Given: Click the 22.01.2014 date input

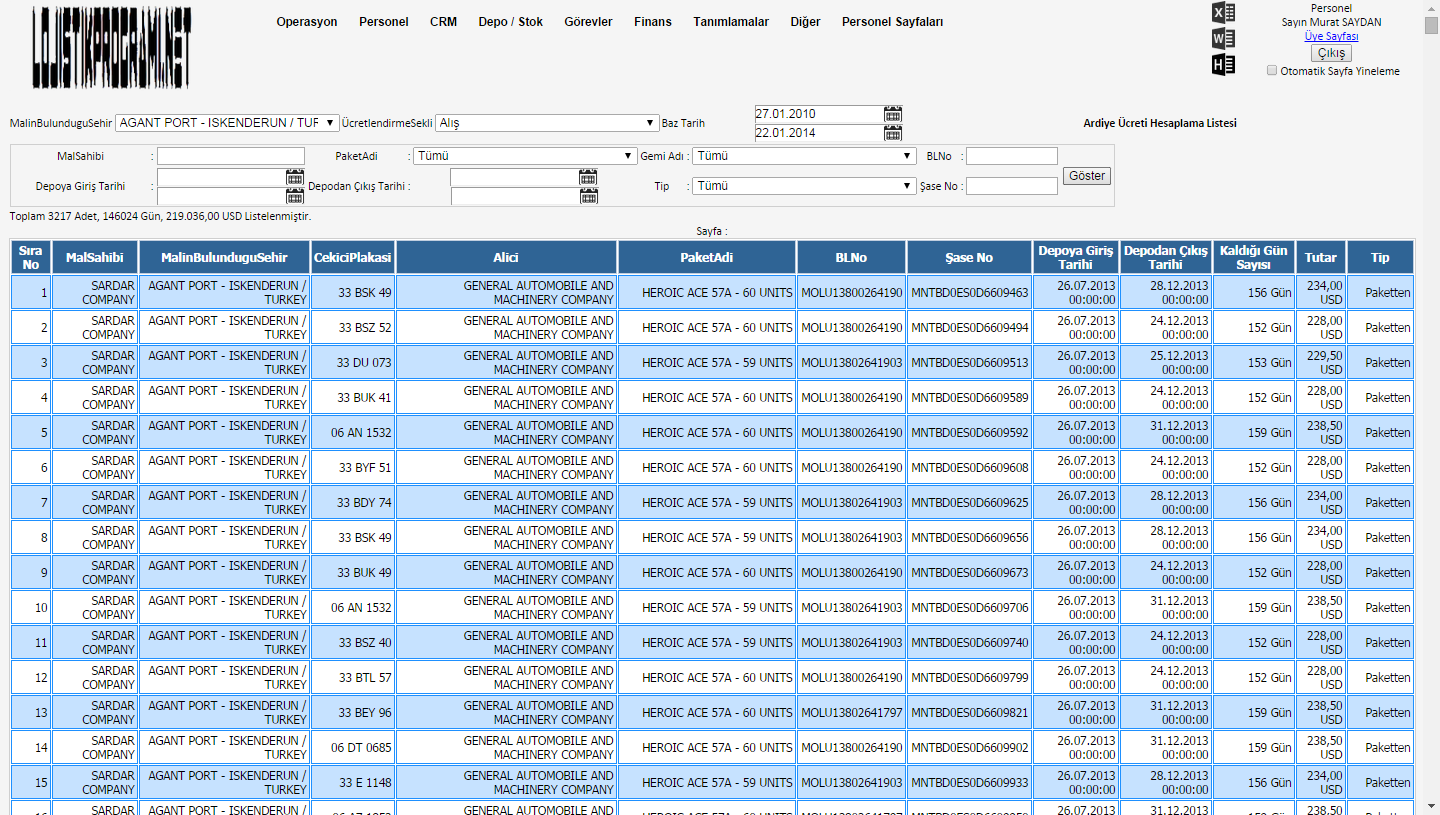Looking at the screenshot, I should click(819, 133).
